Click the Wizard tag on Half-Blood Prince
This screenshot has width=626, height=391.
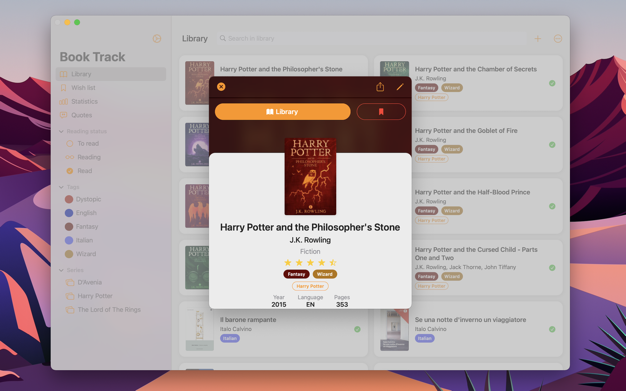[x=452, y=210]
